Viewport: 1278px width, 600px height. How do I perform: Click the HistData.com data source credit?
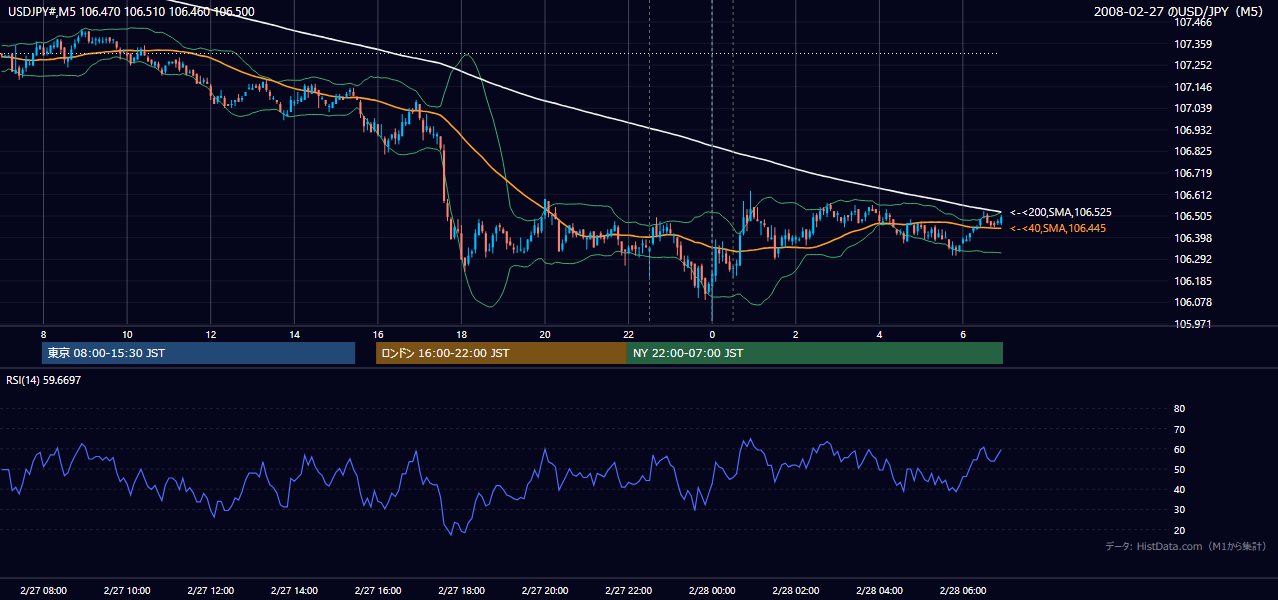click(1185, 547)
